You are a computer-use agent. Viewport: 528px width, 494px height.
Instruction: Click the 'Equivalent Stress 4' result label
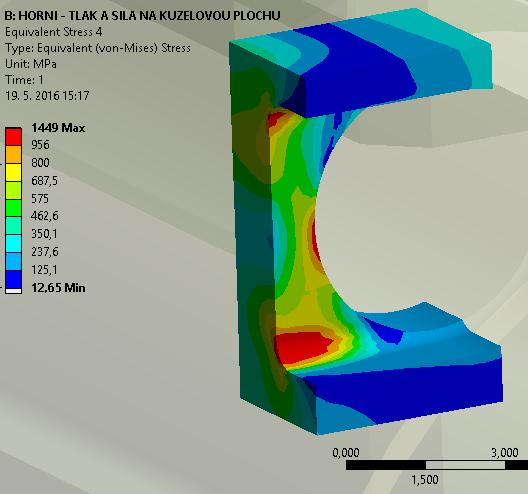click(x=54, y=32)
